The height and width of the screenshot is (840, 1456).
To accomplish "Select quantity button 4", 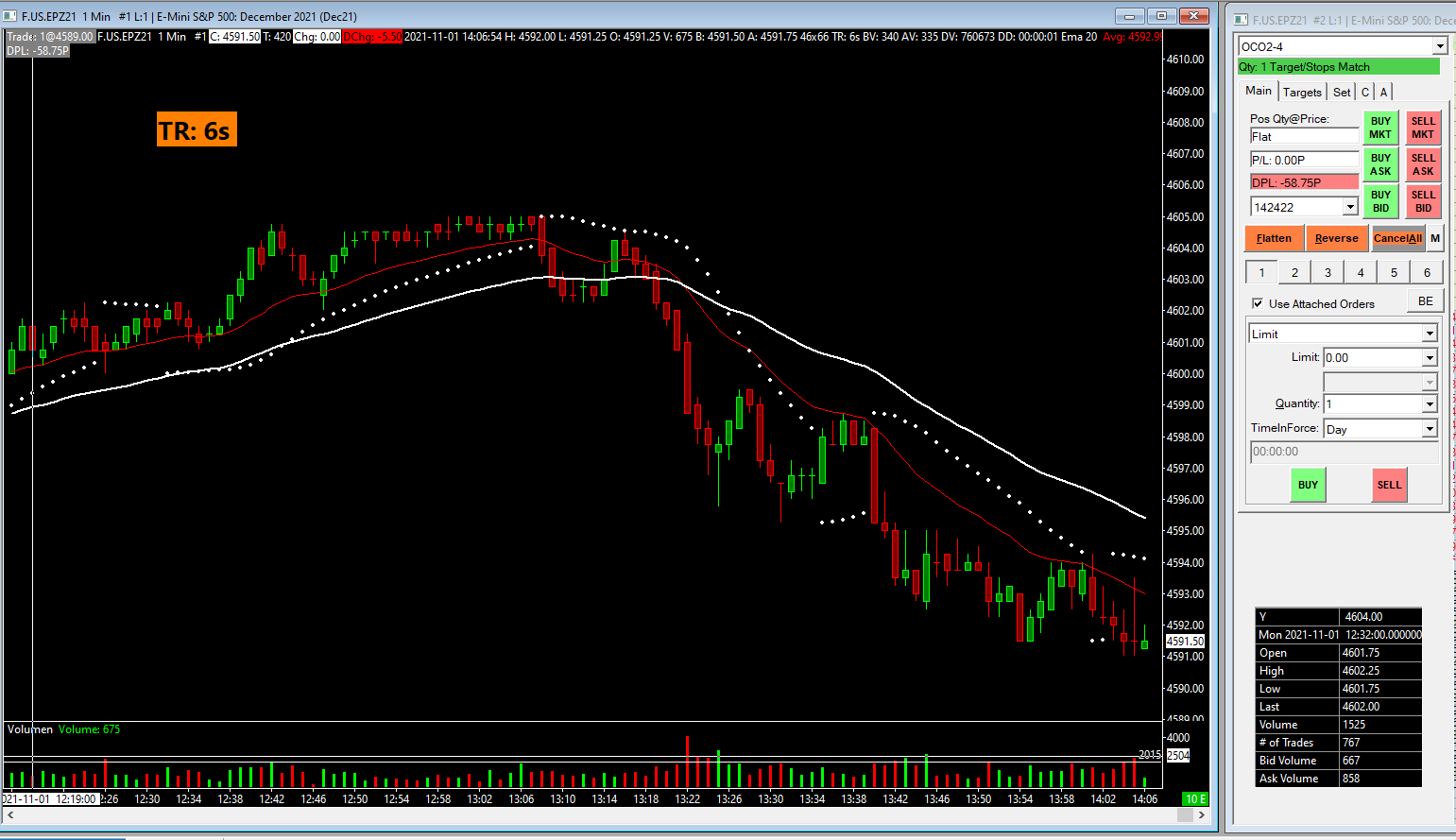I will pyautogui.click(x=1361, y=272).
